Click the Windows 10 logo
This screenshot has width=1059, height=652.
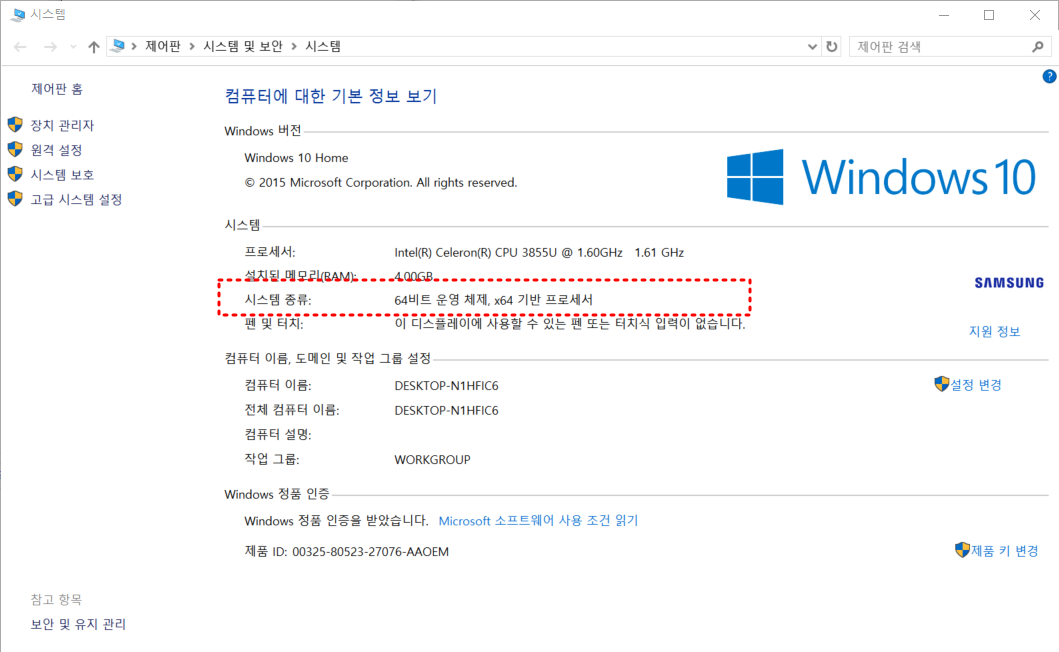click(x=881, y=177)
